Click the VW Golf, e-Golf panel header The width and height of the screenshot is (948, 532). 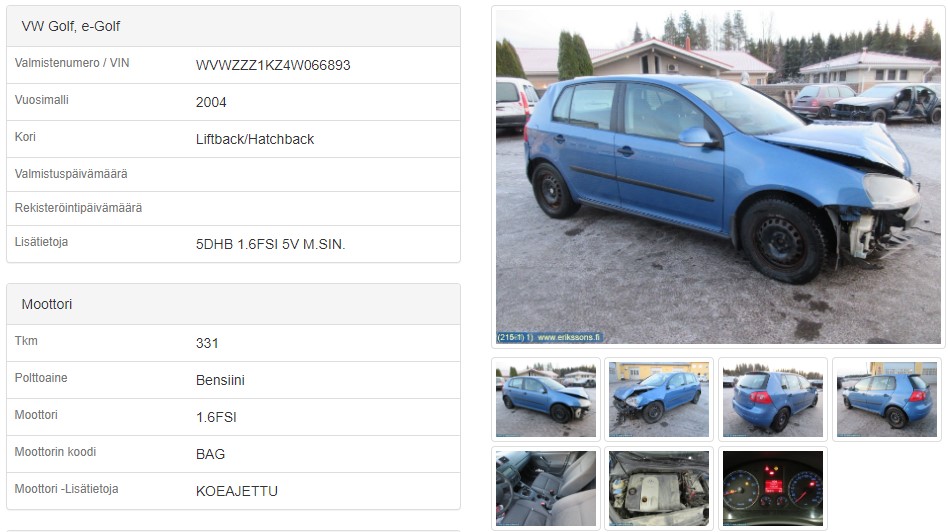(x=233, y=27)
